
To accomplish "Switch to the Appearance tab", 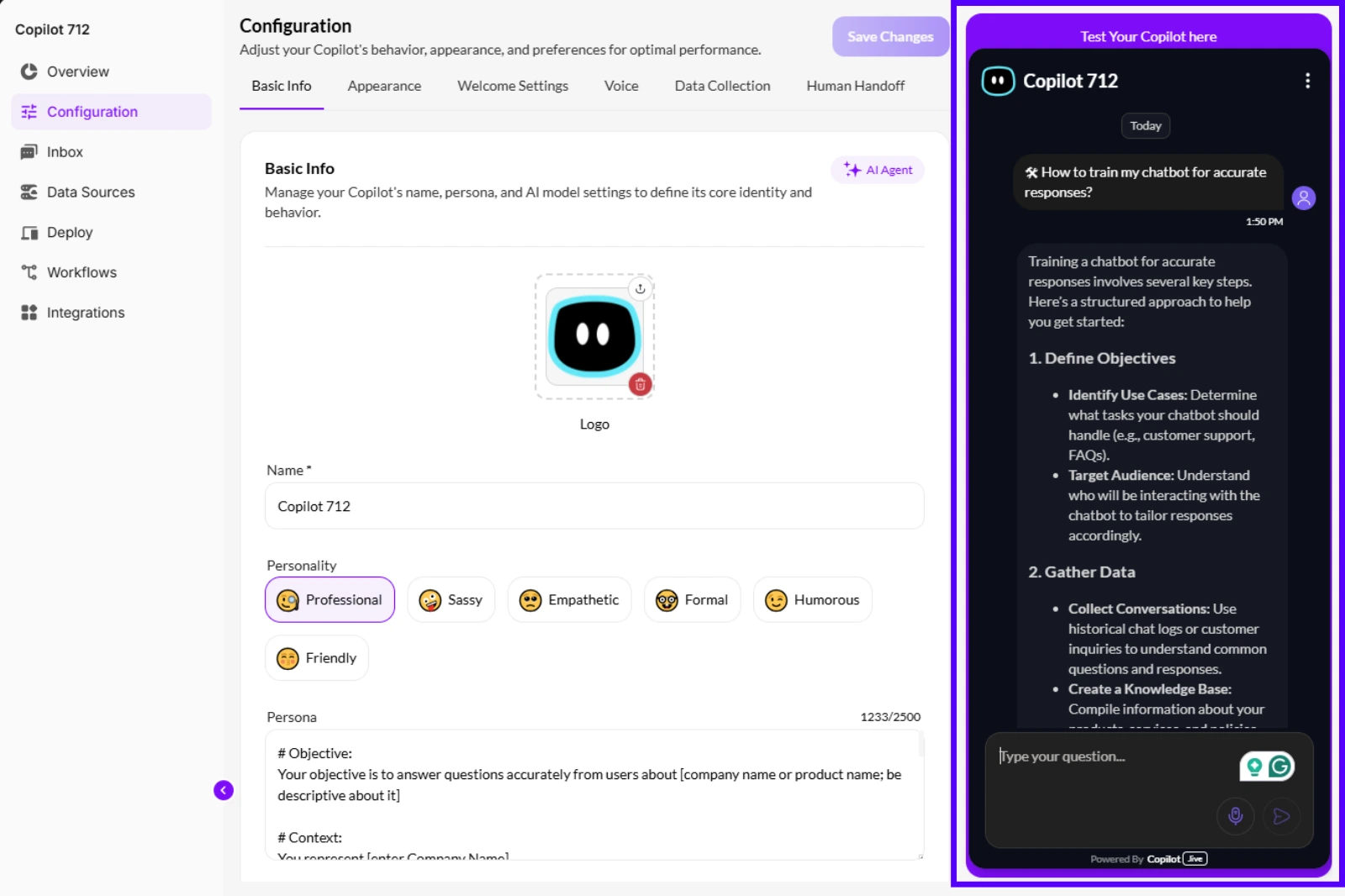I will click(384, 86).
